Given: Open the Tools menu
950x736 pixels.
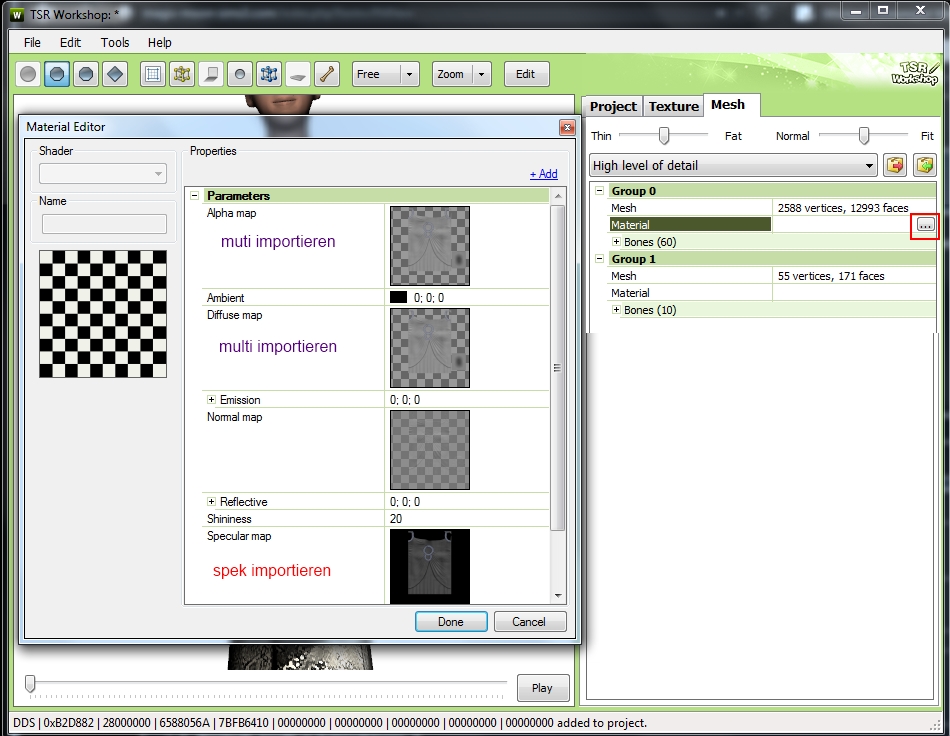Looking at the screenshot, I should point(115,43).
